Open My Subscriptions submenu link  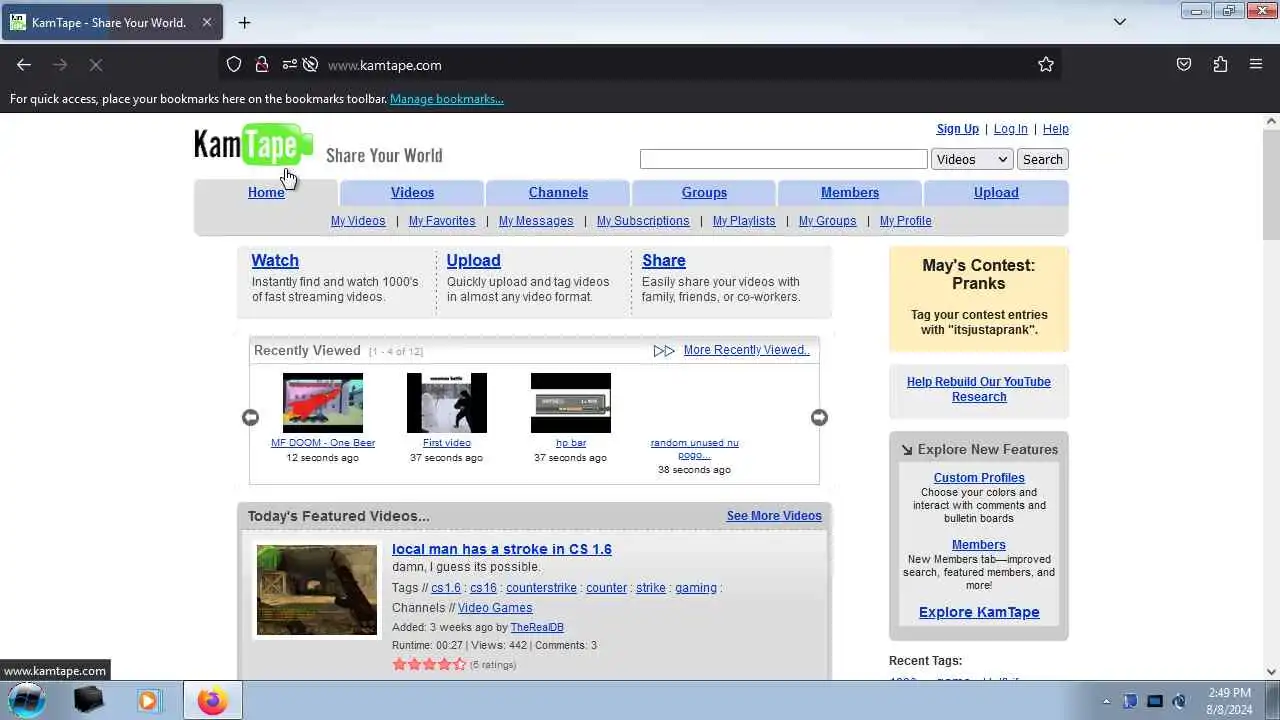pyautogui.click(x=643, y=221)
